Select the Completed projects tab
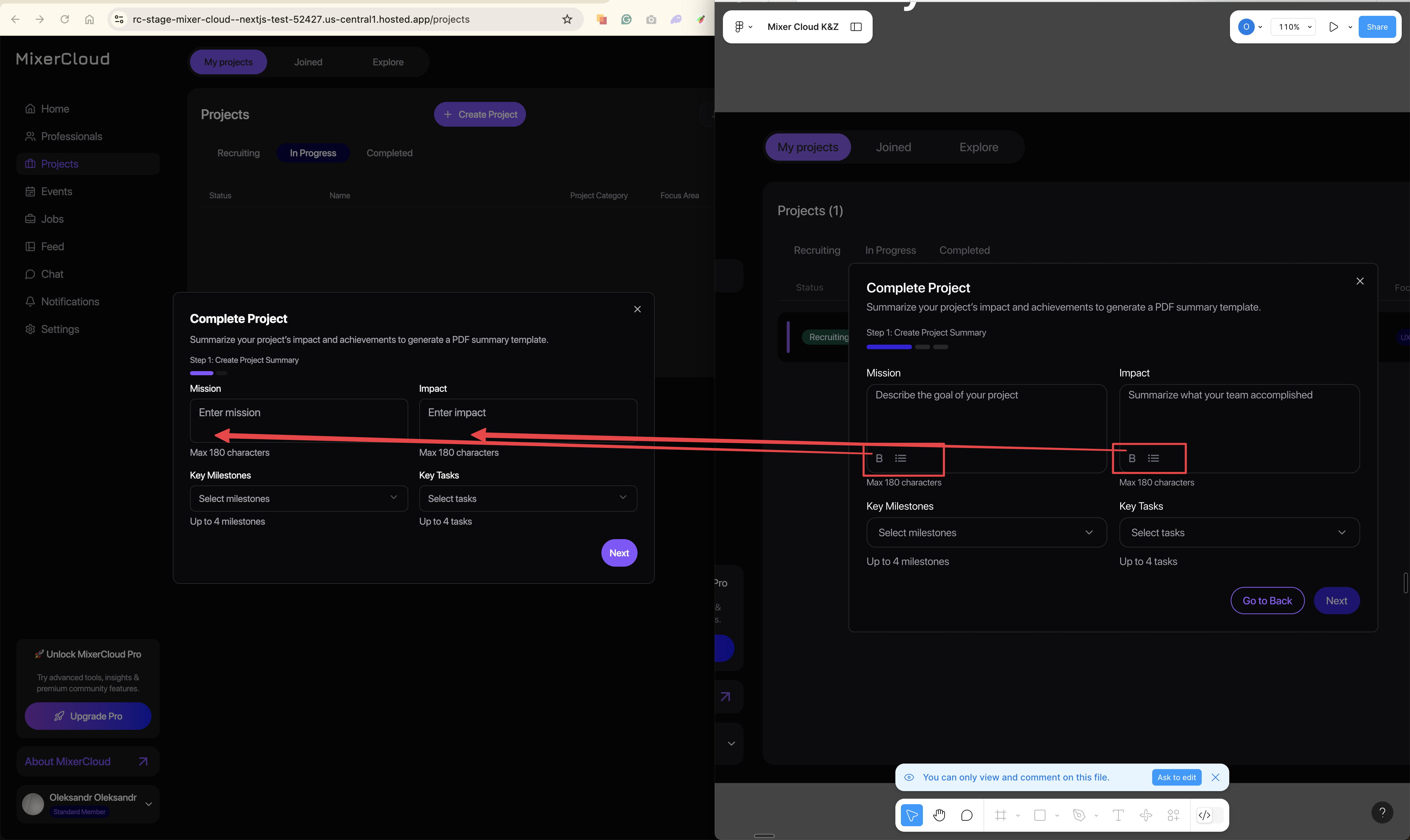Viewport: 1410px width, 840px height. pos(389,153)
